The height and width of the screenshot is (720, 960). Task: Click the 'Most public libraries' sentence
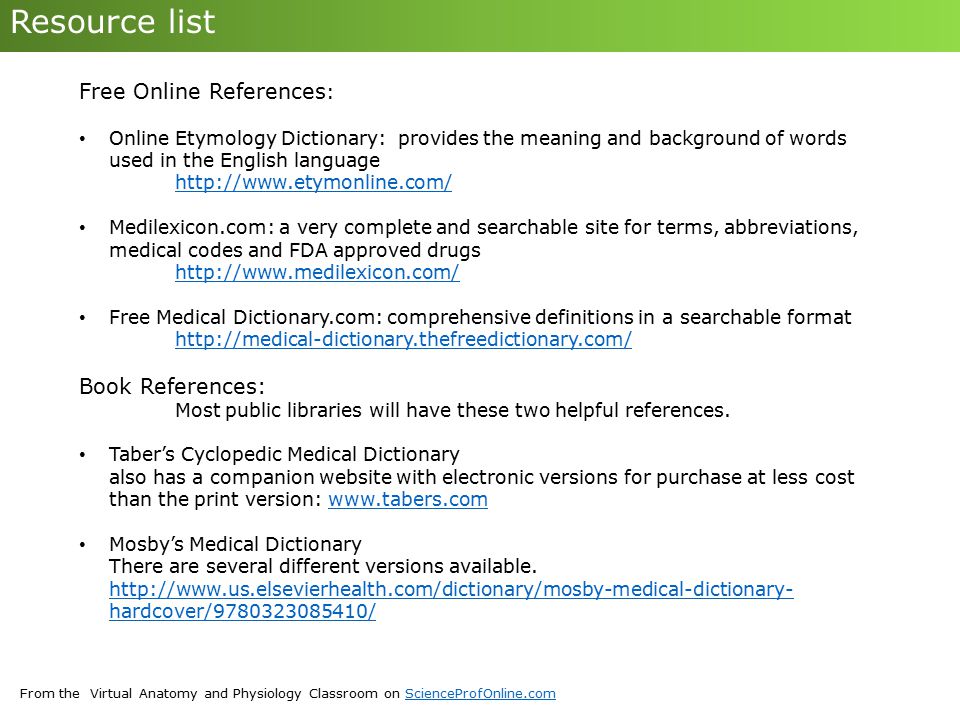452,410
